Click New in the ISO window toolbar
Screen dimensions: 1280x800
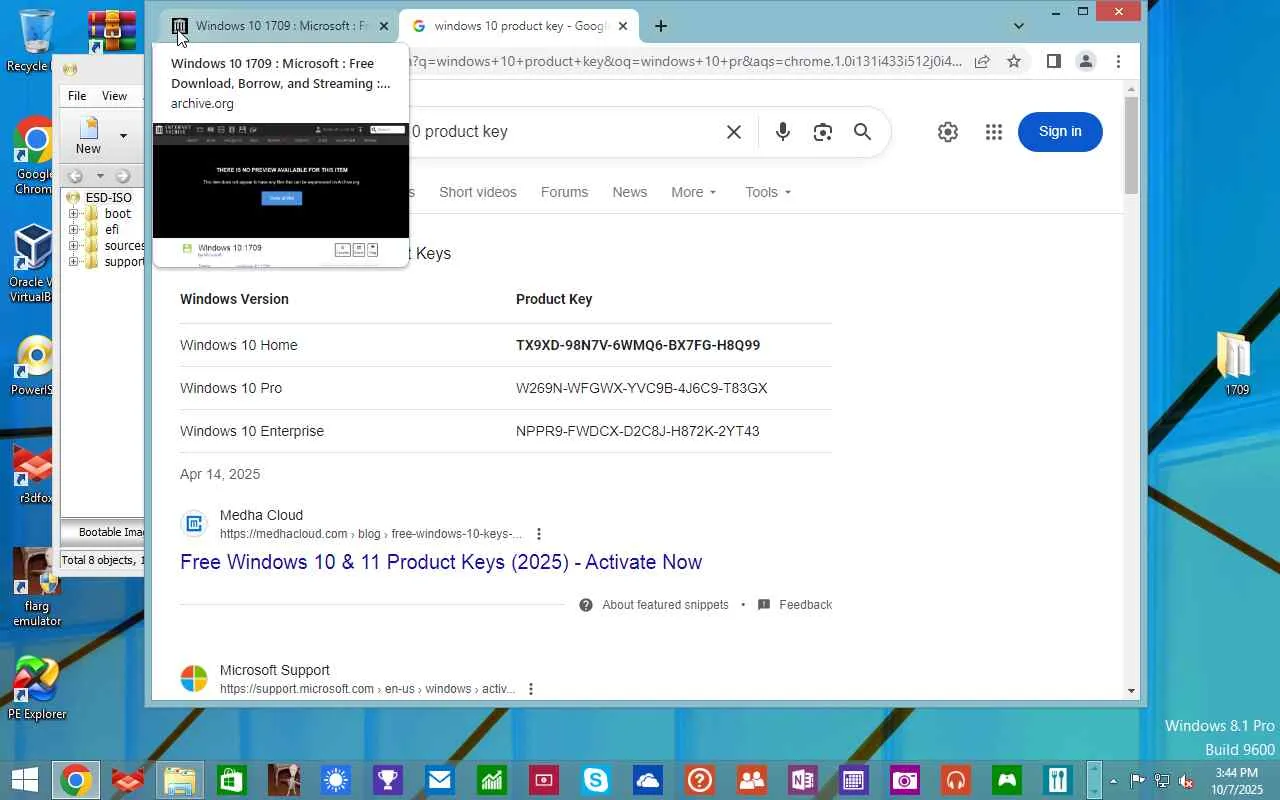pyautogui.click(x=88, y=135)
